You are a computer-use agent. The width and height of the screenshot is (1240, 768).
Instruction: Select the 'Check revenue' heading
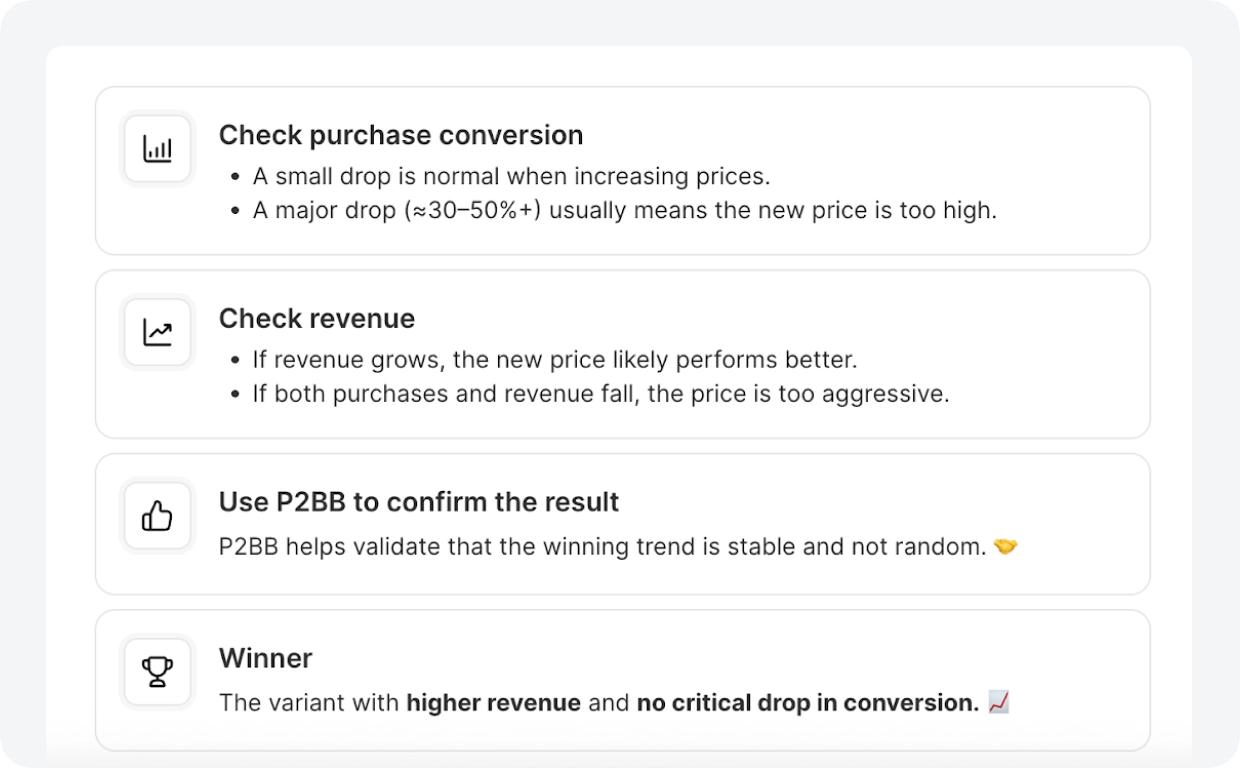coord(316,318)
